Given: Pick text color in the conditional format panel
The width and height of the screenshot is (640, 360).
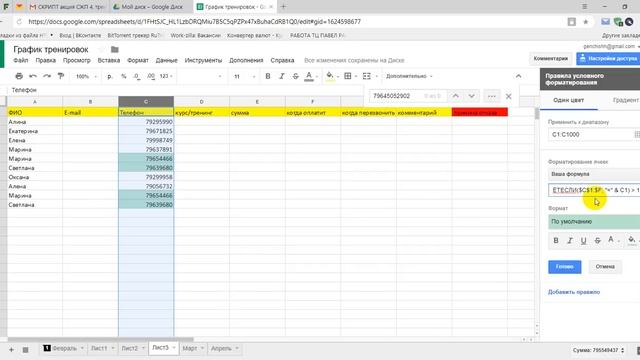Looking at the screenshot, I should (x=611, y=240).
